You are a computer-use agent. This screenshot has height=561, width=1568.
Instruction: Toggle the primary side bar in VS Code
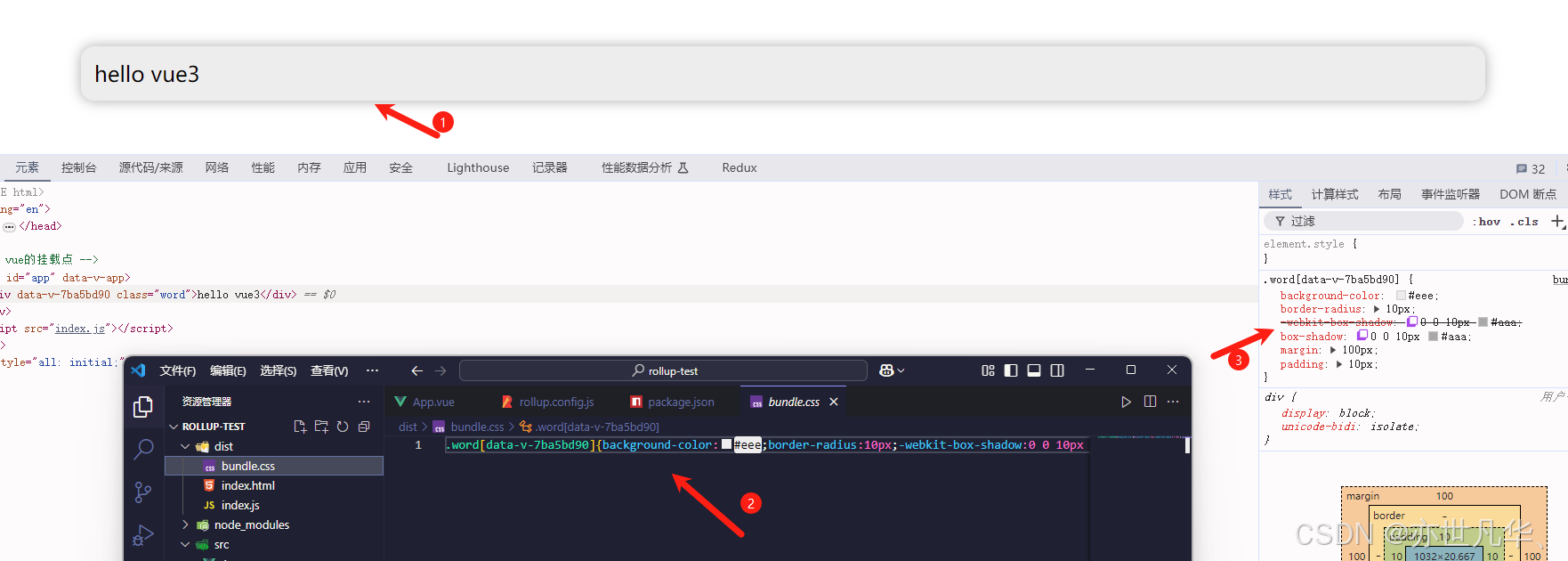point(1011,370)
